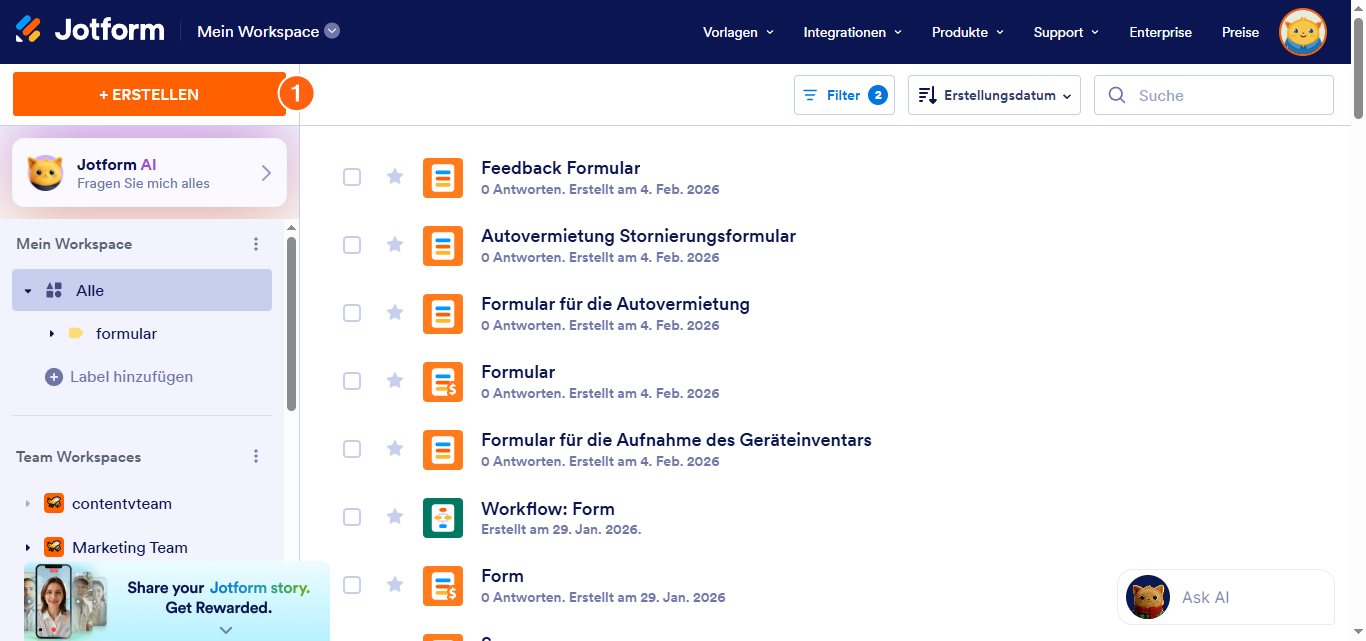The image size is (1366, 641).
Task: Open the Filter panel showing two active filters
Action: [844, 94]
